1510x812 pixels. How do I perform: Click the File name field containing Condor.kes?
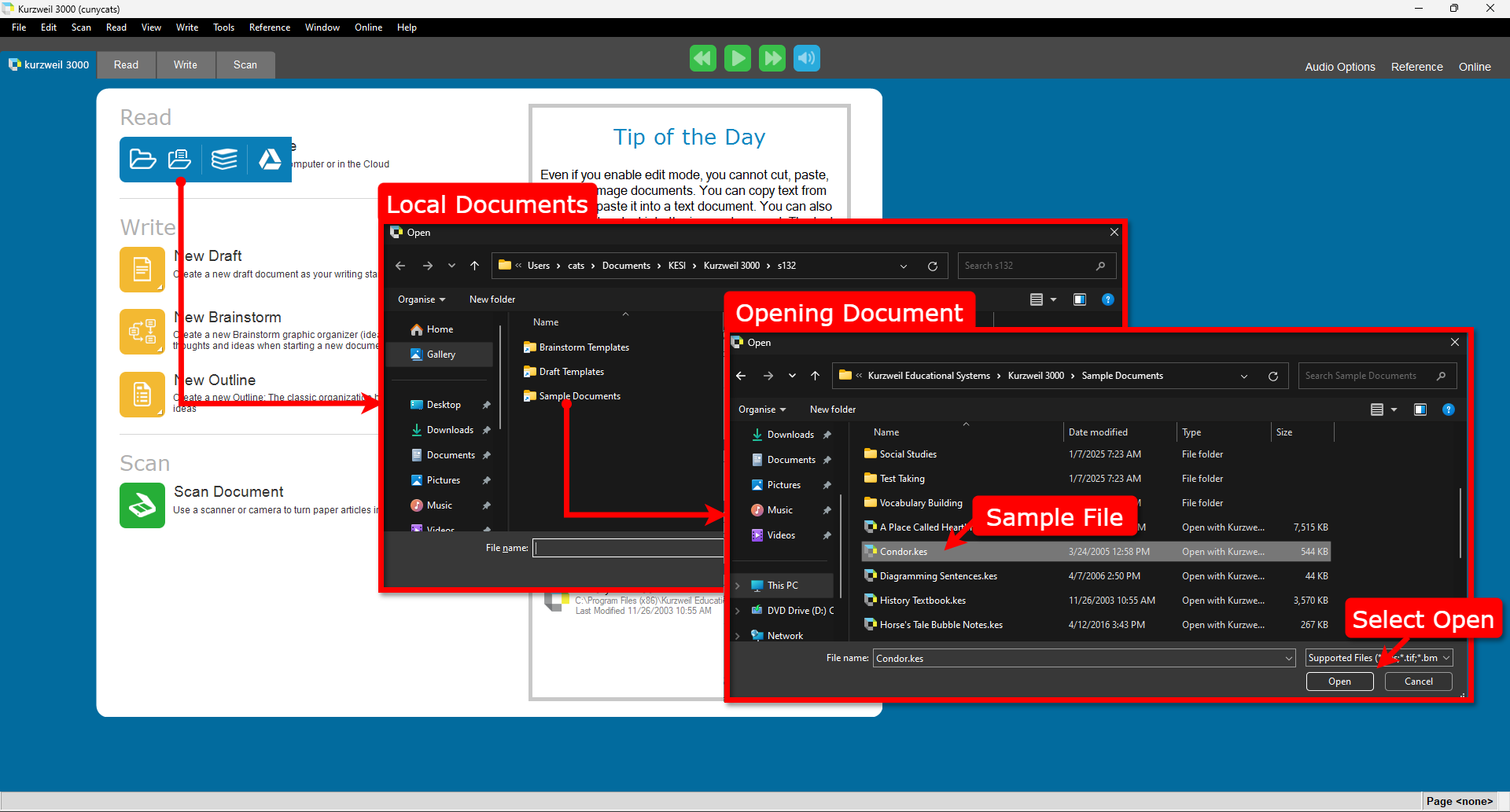click(x=1084, y=658)
